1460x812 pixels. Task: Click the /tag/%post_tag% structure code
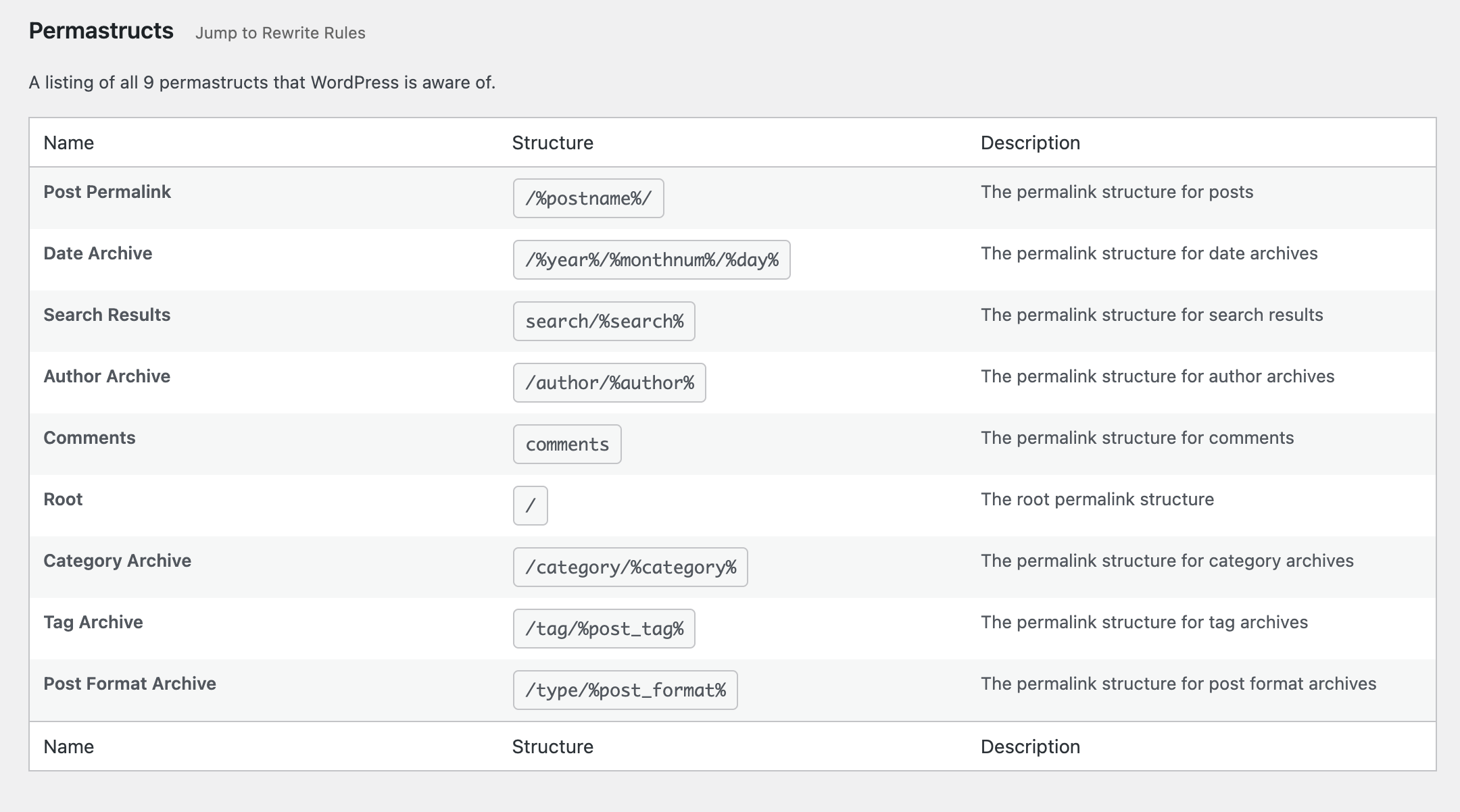point(604,629)
